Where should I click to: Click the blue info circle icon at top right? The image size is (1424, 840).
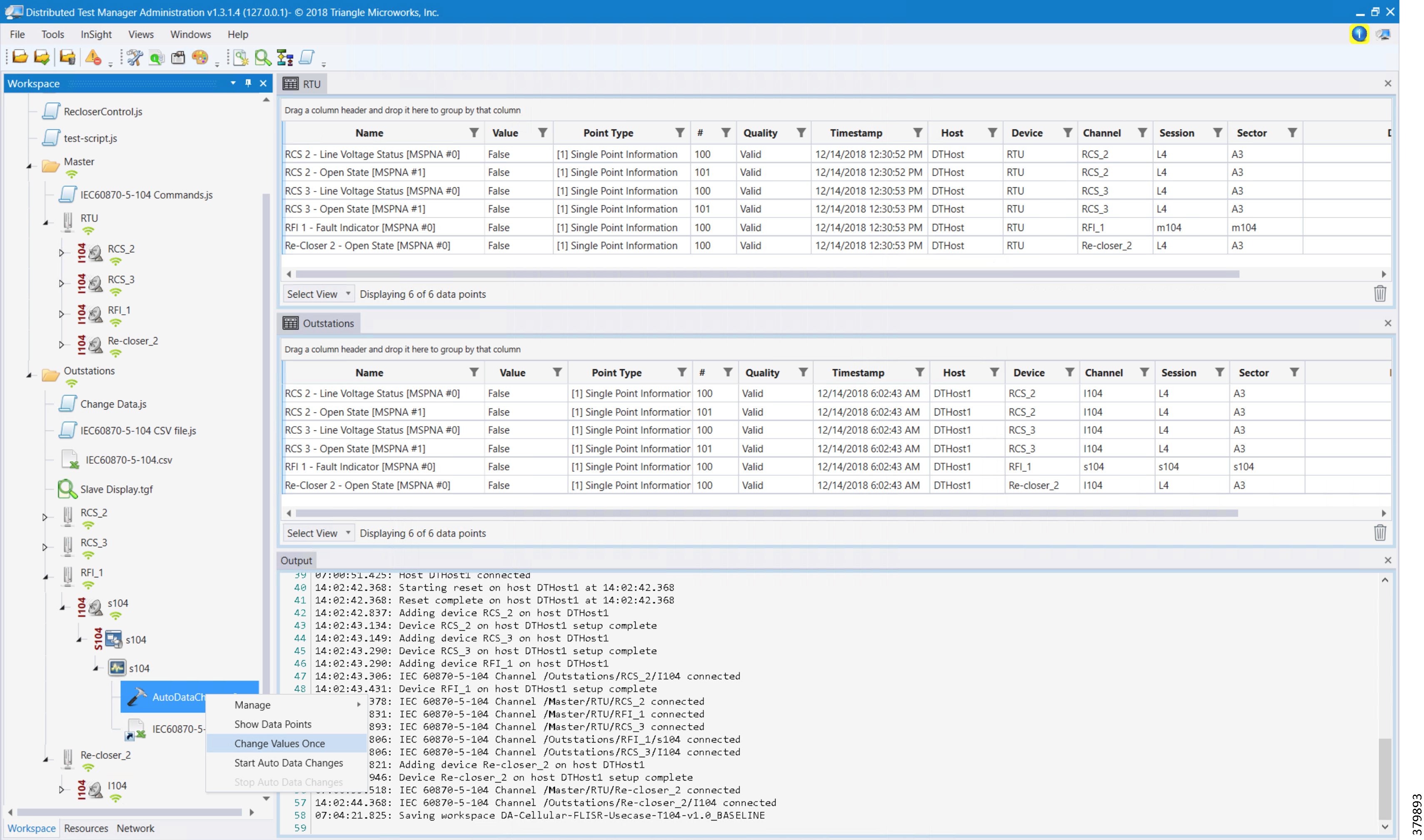coord(1359,34)
